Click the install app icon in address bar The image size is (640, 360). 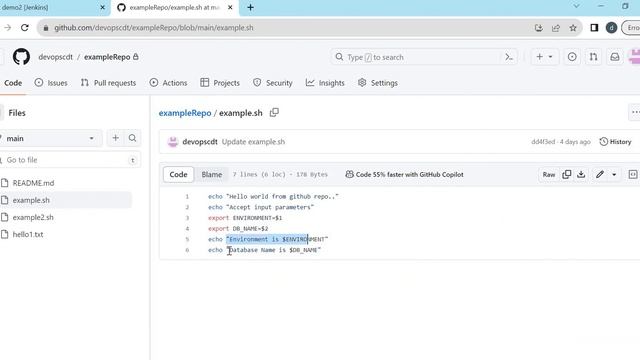coord(539,28)
